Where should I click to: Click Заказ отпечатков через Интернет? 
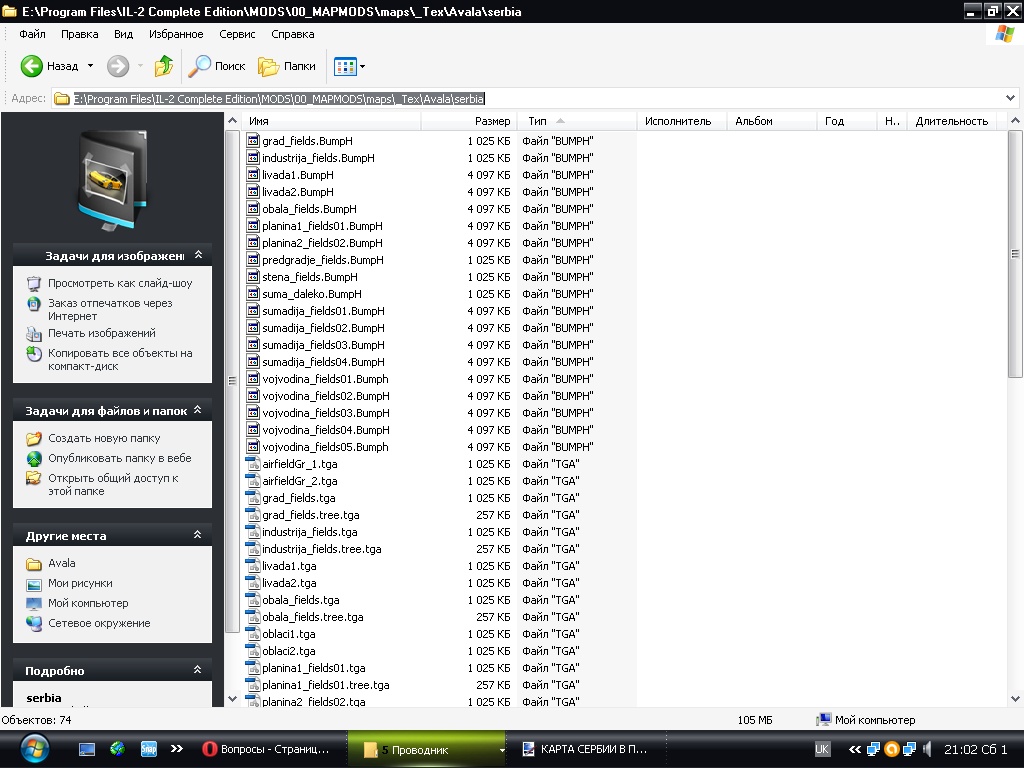[110, 310]
